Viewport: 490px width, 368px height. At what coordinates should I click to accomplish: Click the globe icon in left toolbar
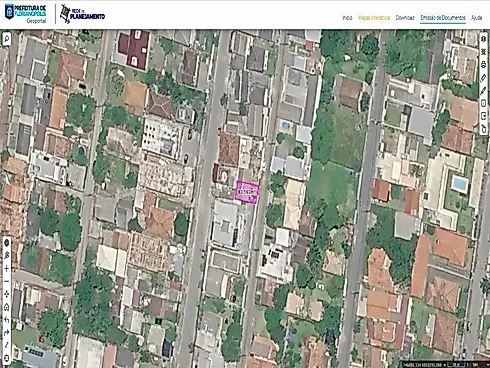click(x=6, y=243)
